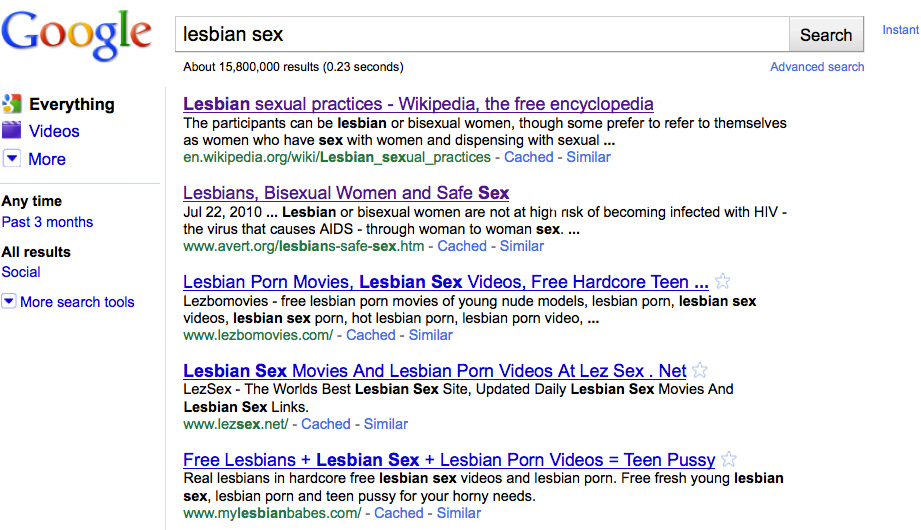Focus the search query input field

pyautogui.click(x=480, y=34)
